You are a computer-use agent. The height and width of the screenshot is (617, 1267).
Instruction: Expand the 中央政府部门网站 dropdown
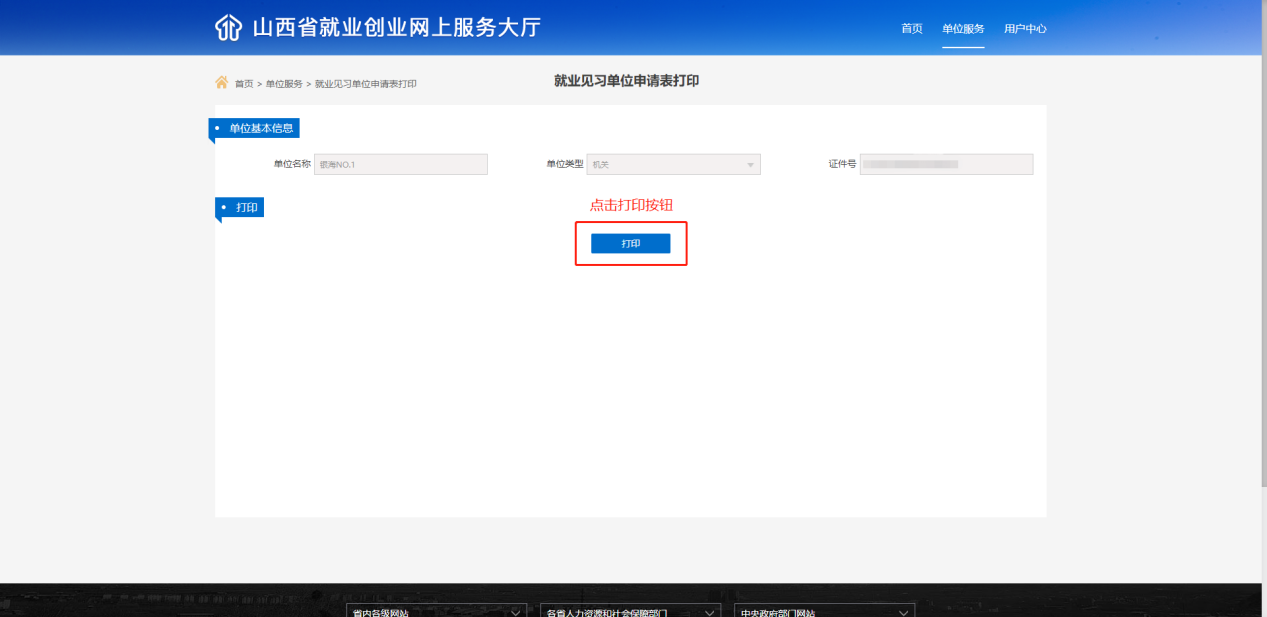click(824, 611)
